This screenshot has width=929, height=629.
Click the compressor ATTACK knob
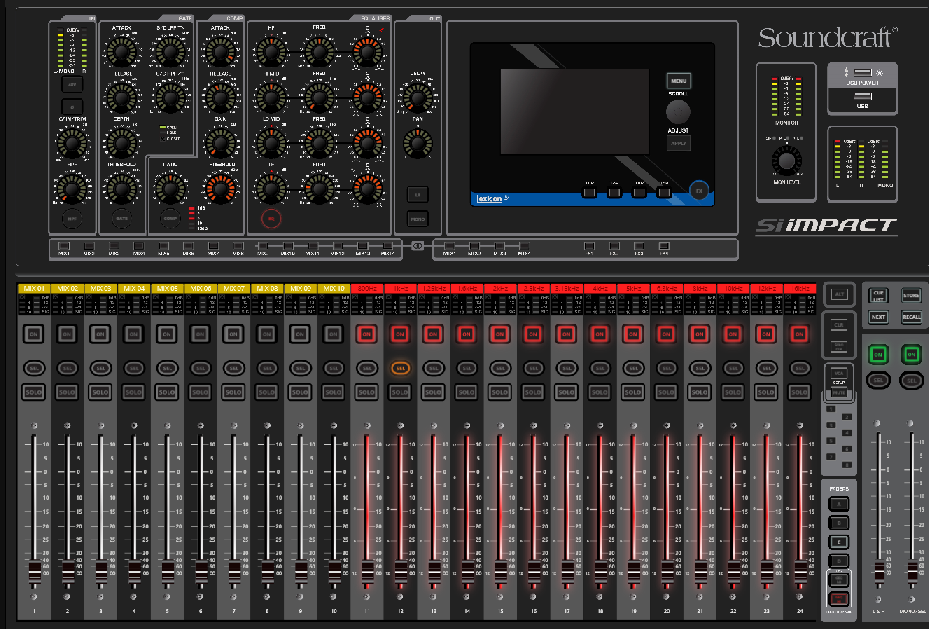click(x=220, y=53)
